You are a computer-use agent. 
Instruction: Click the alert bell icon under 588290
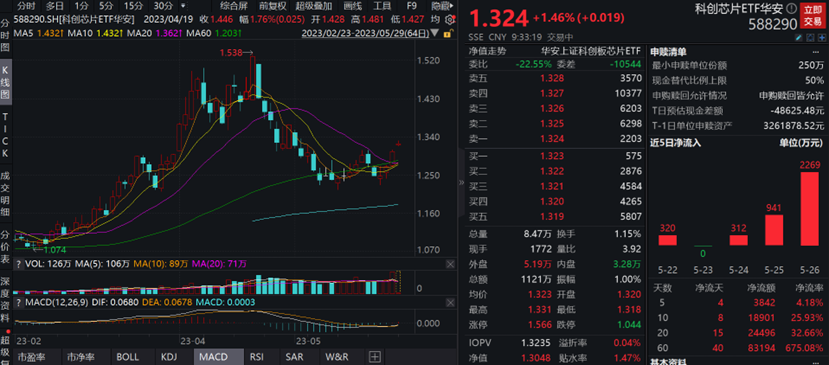coord(810,38)
